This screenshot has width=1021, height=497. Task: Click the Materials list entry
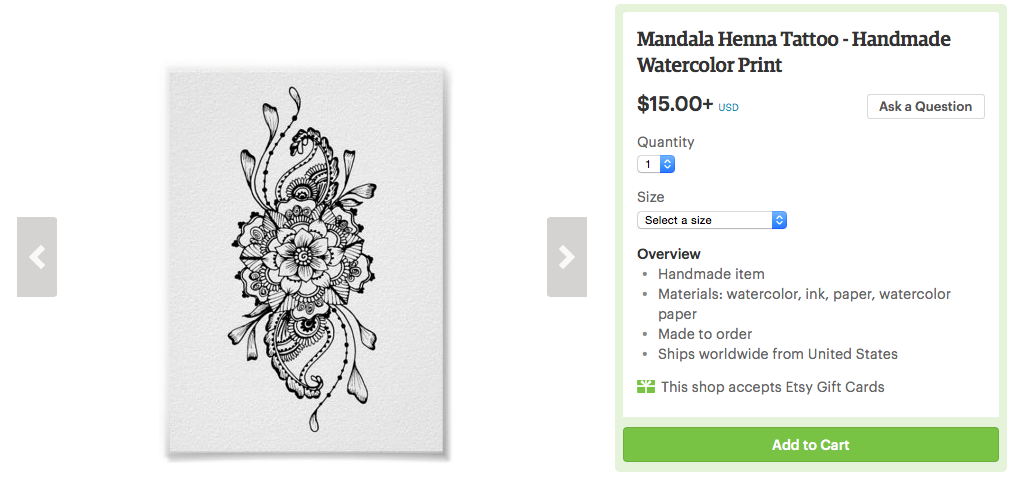pos(803,294)
